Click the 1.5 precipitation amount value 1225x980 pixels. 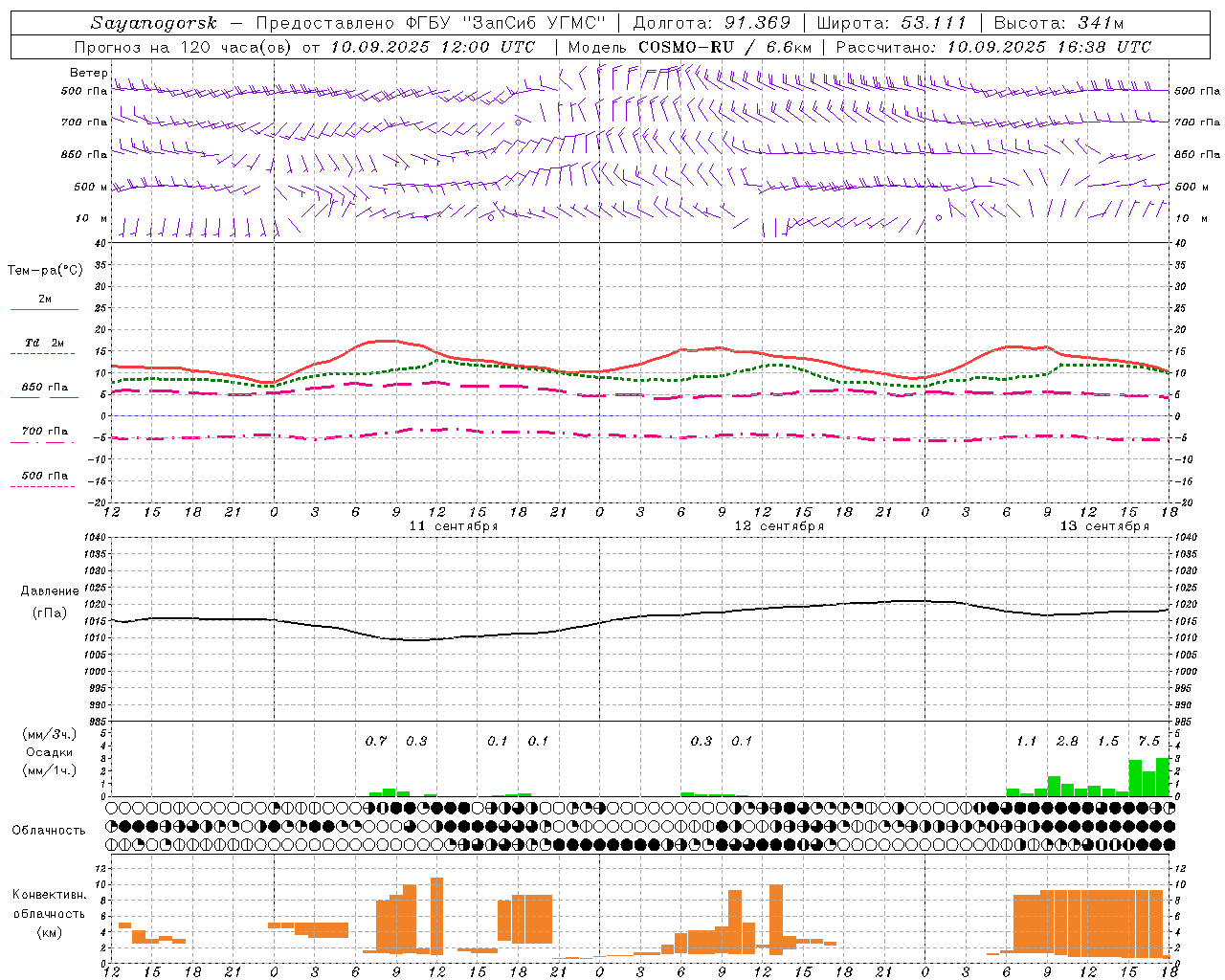point(1108,741)
